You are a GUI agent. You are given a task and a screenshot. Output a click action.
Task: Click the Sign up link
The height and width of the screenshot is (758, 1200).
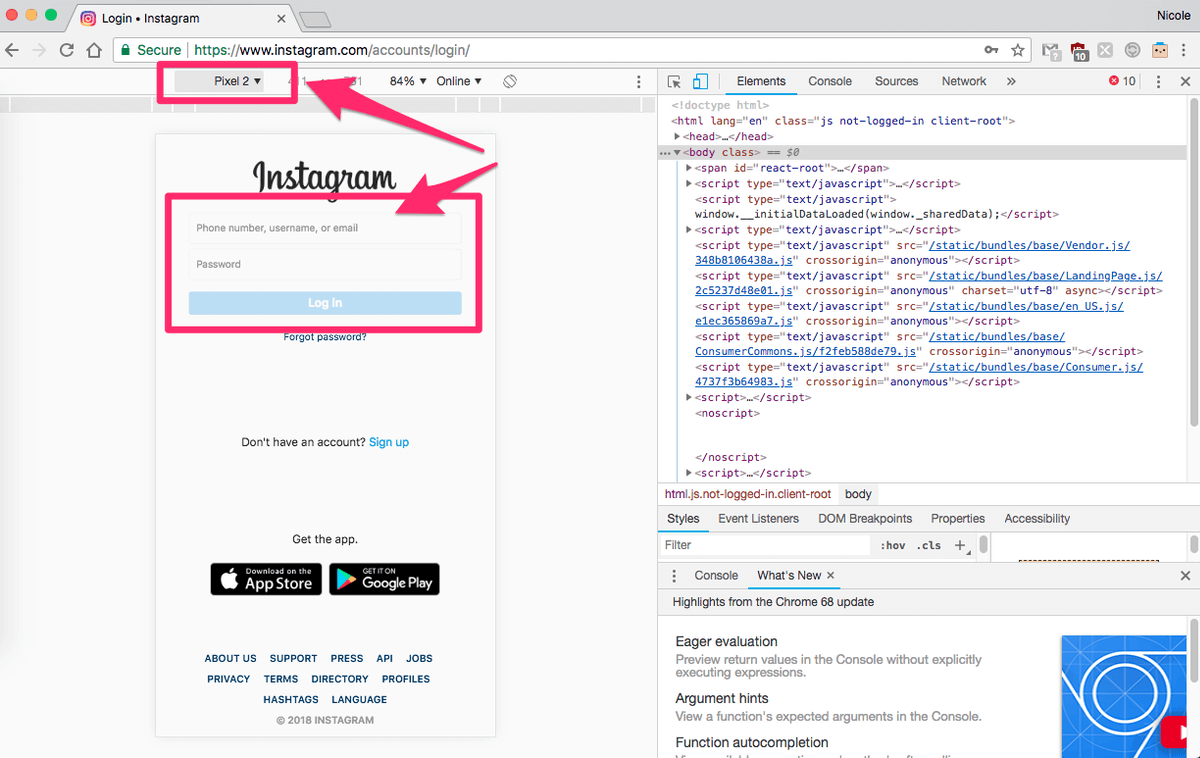(x=389, y=442)
